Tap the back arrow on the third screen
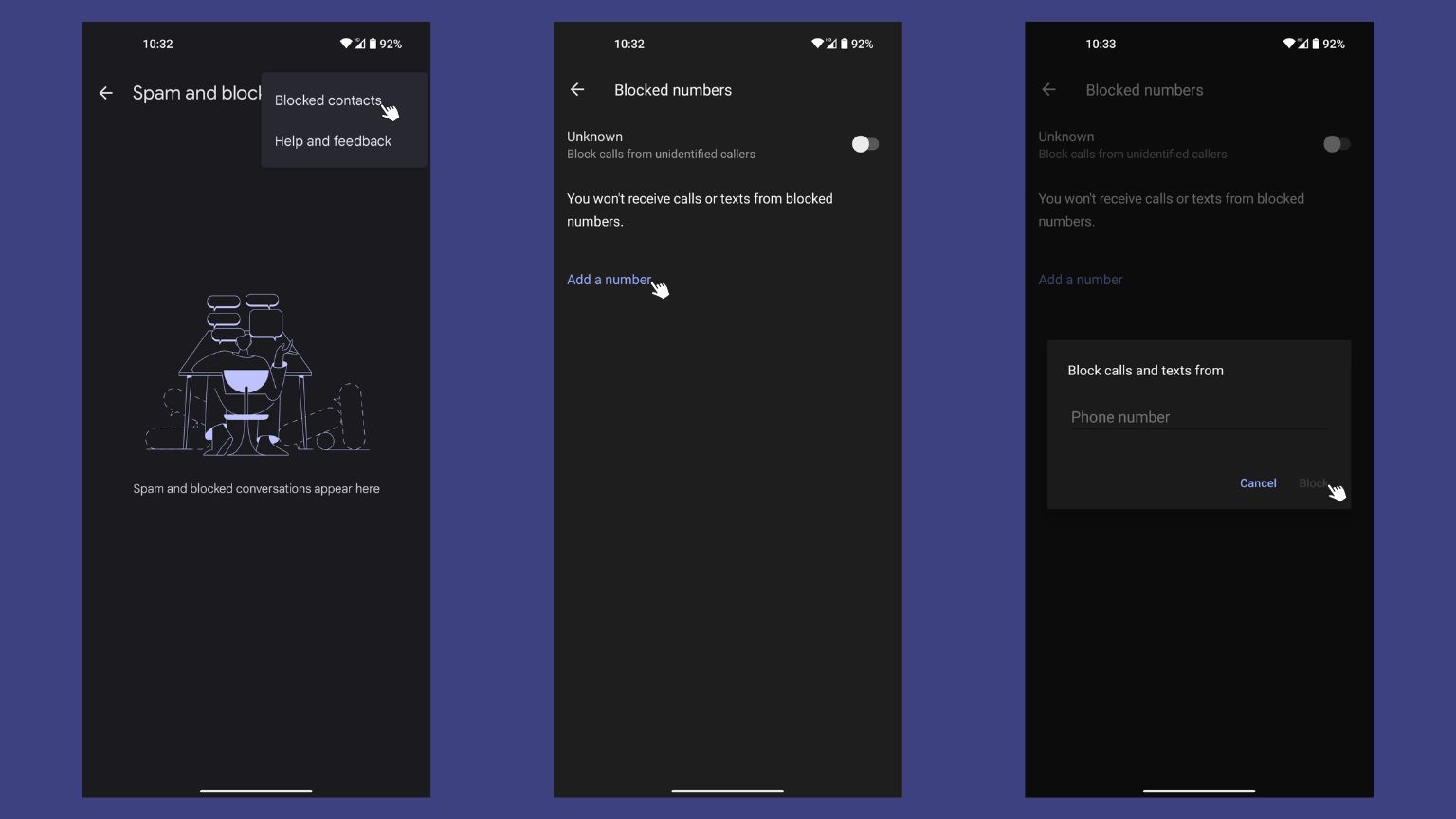1456x819 pixels. 1048,89
